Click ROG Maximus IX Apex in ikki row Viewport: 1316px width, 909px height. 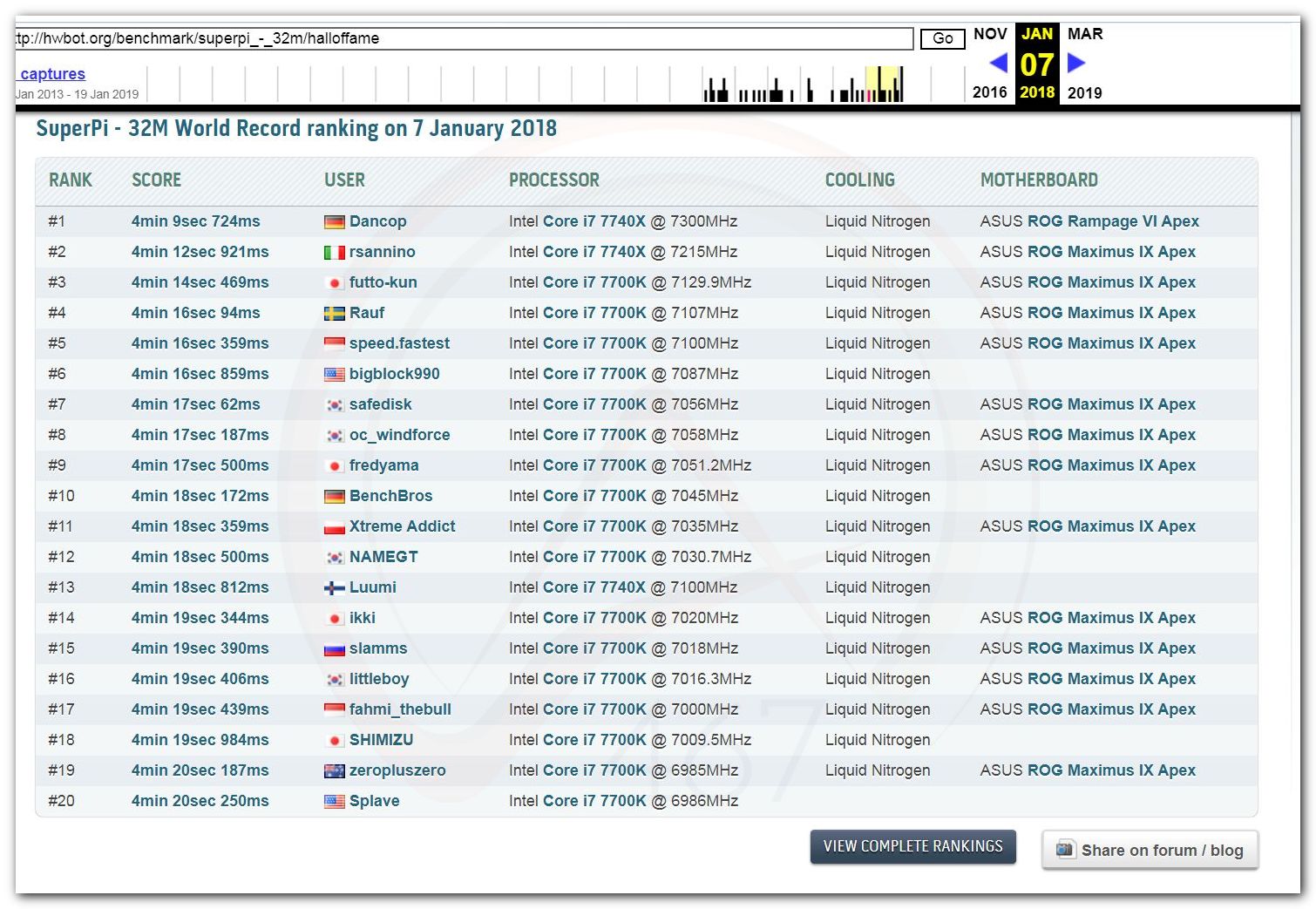tap(1111, 618)
